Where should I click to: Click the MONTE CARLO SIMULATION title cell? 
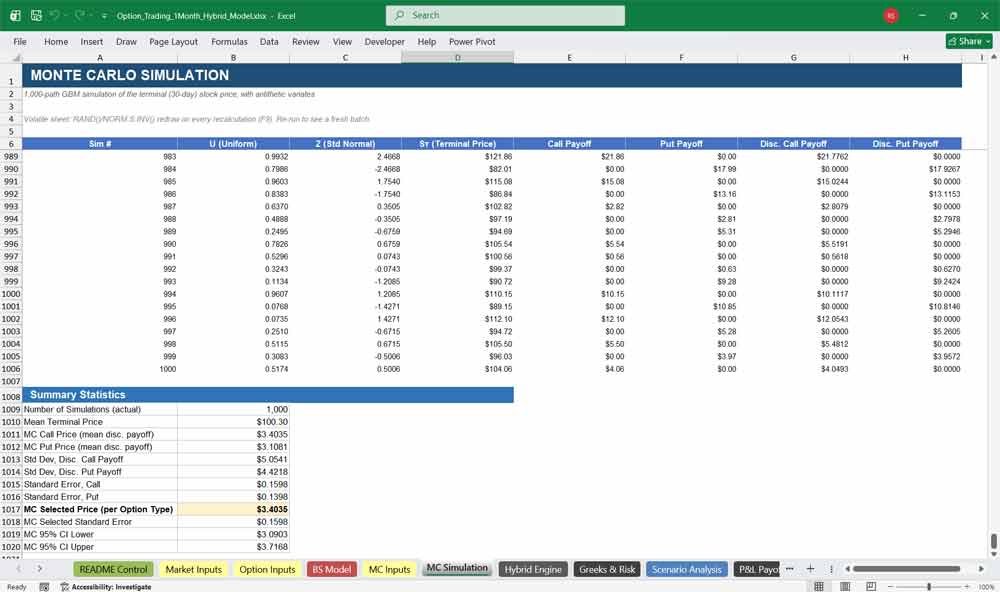click(492, 75)
